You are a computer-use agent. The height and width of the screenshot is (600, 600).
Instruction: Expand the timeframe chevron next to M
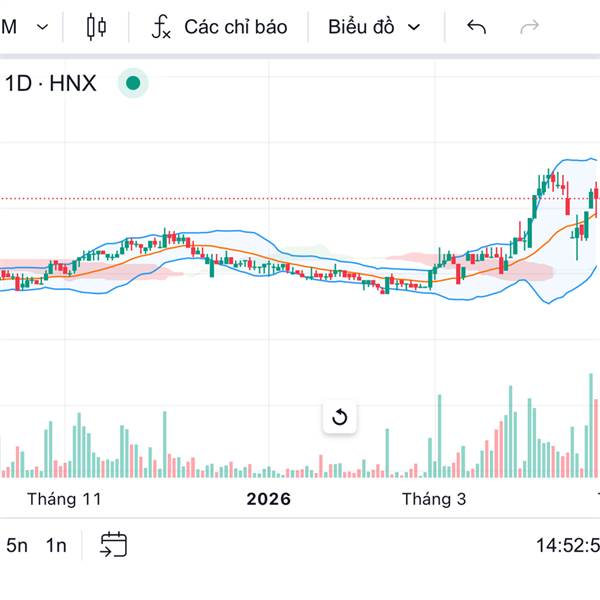(x=41, y=27)
